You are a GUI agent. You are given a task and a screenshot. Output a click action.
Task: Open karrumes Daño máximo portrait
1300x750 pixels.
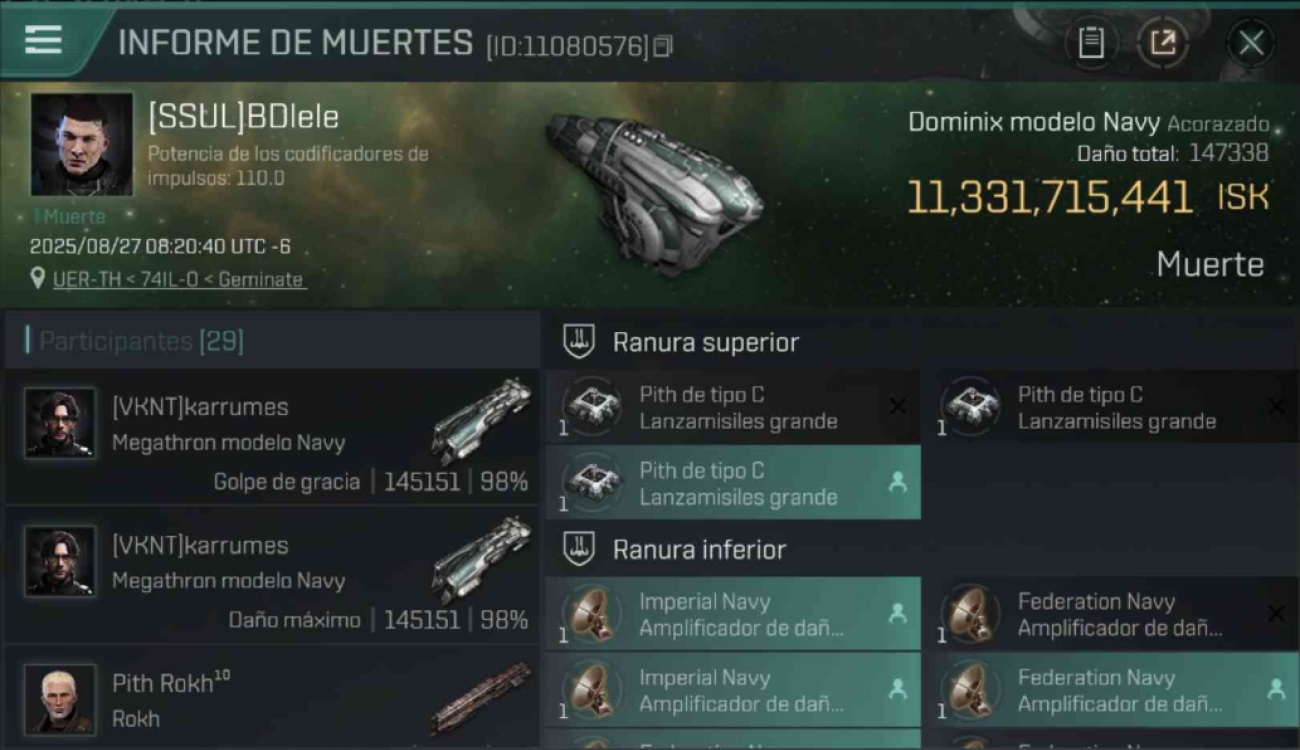pyautogui.click(x=61, y=561)
